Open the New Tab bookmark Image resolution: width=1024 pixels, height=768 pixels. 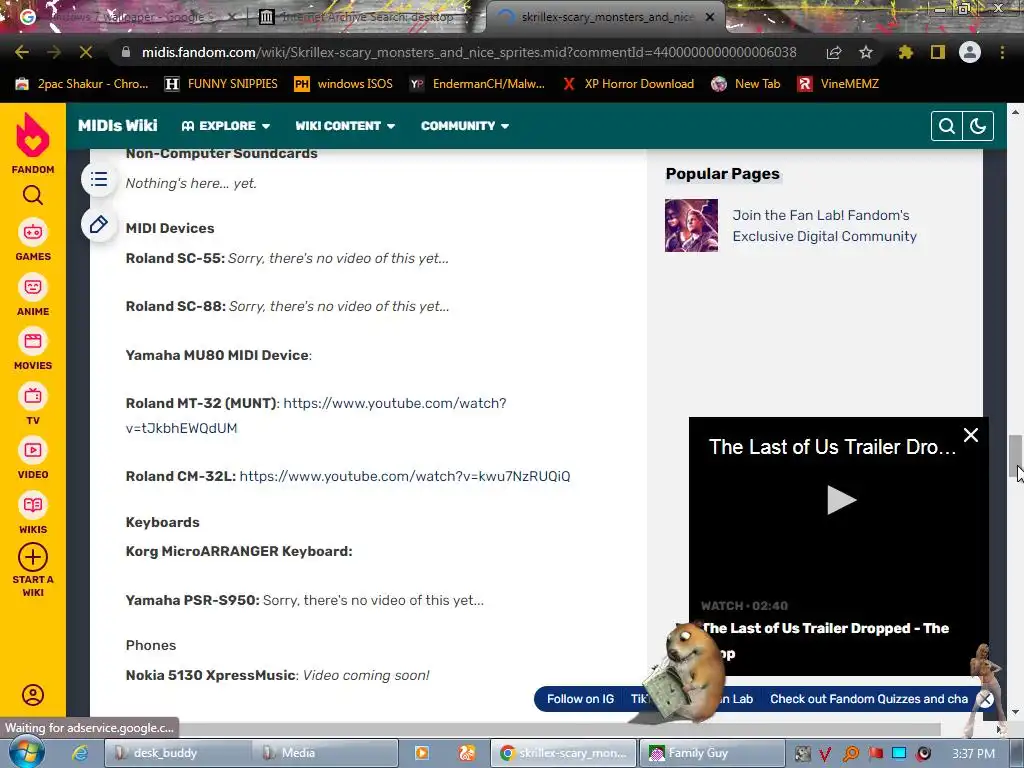point(746,84)
